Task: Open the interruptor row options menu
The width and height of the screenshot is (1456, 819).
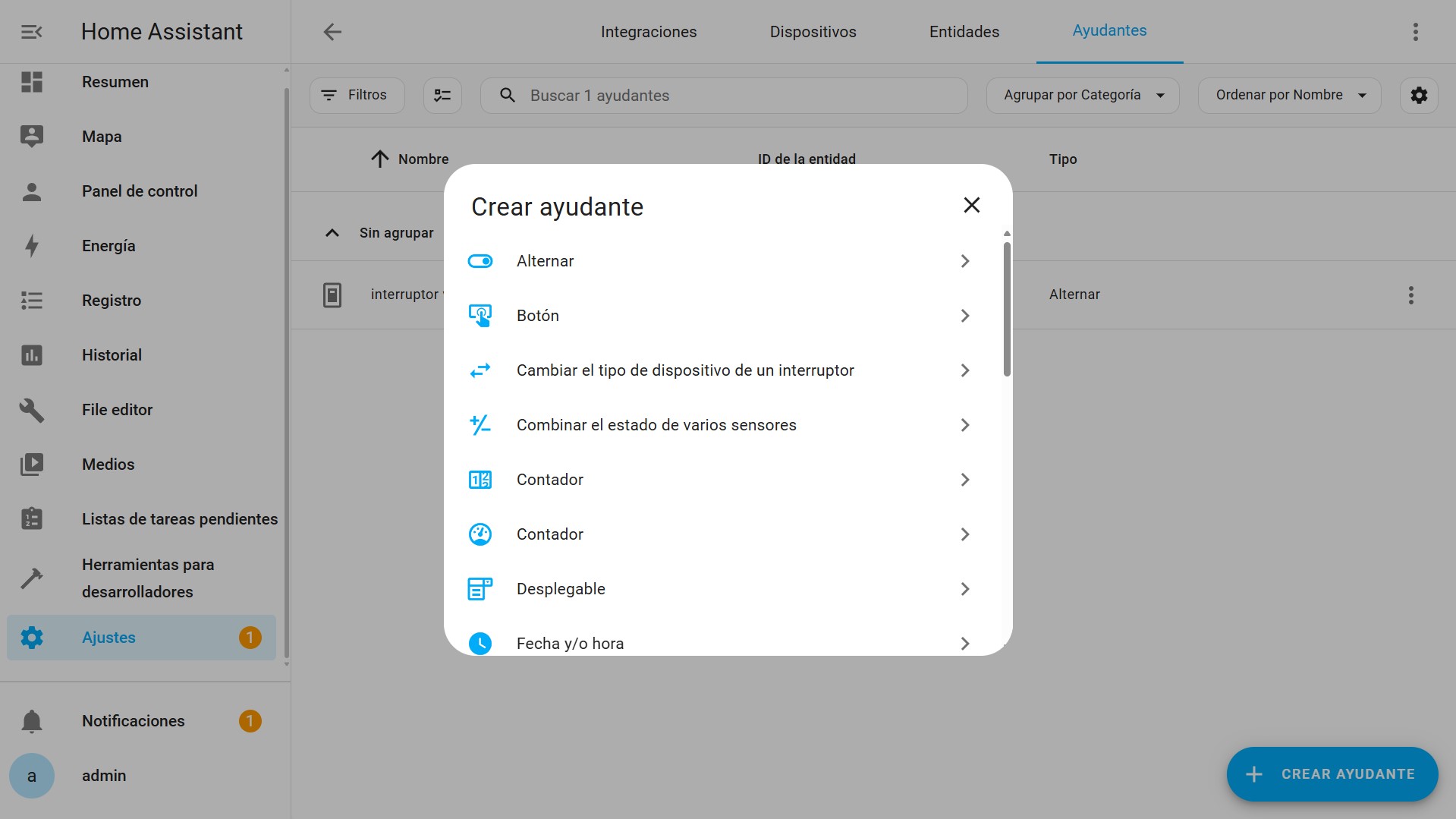Action: pos(1410,295)
